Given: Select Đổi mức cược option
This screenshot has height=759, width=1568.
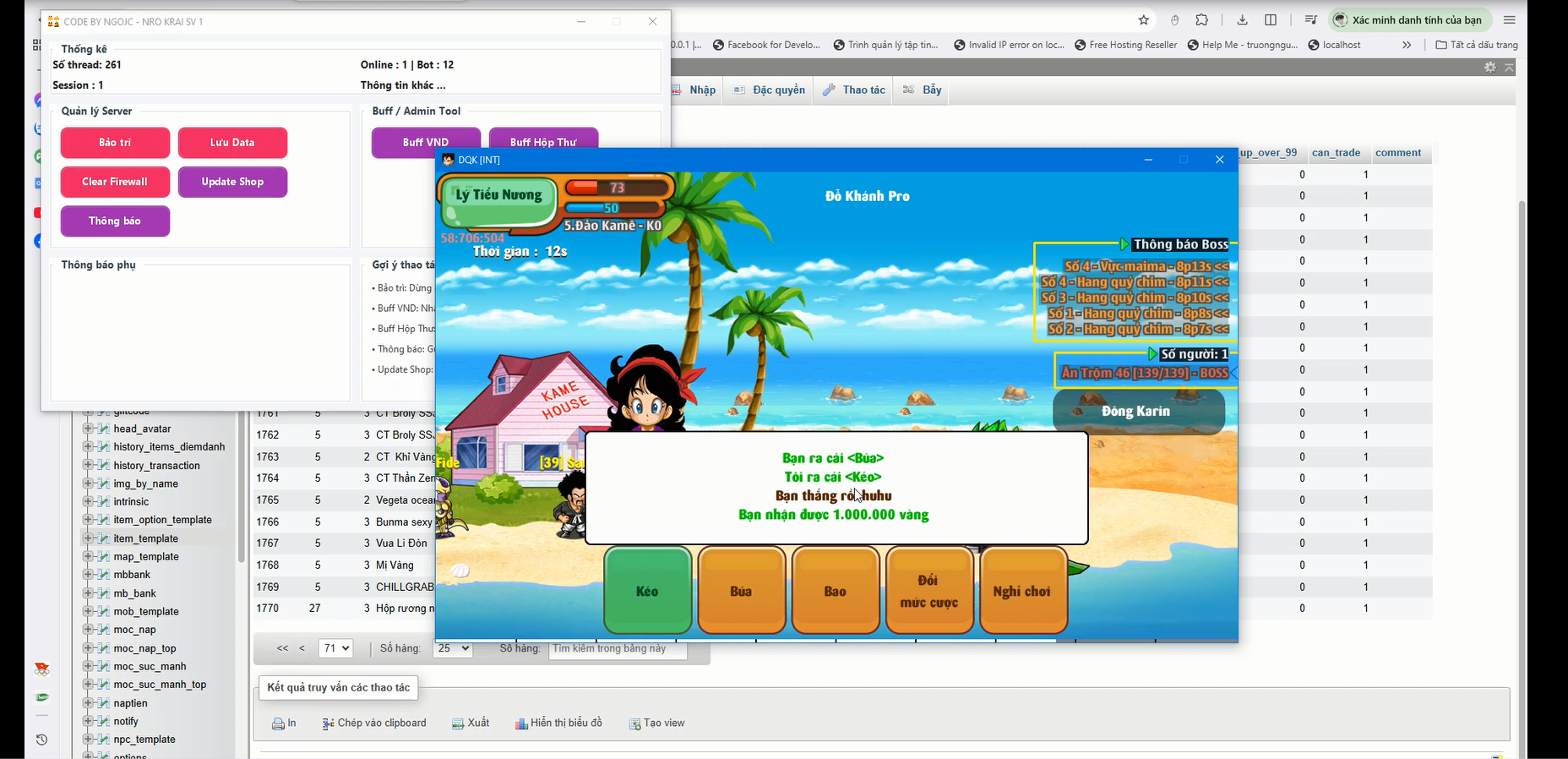Looking at the screenshot, I should (x=928, y=591).
